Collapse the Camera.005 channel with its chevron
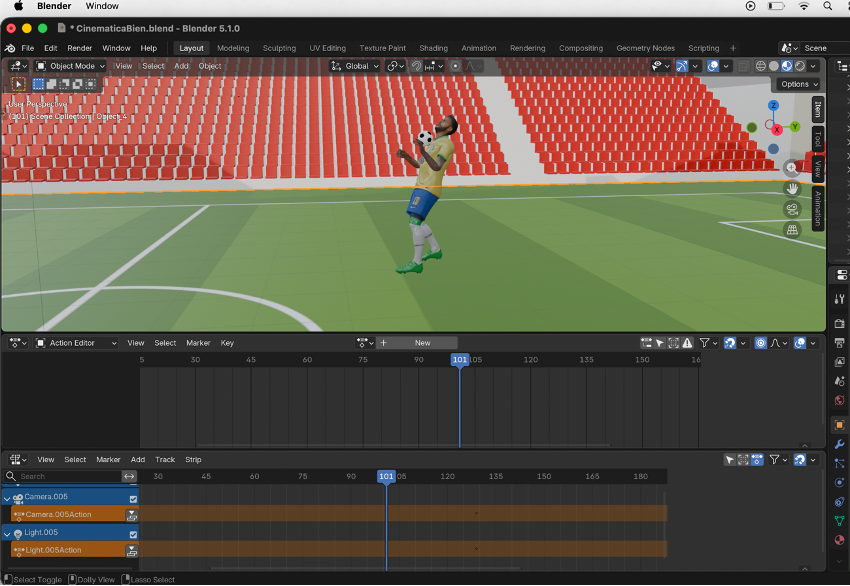850x586 pixels. 6,499
